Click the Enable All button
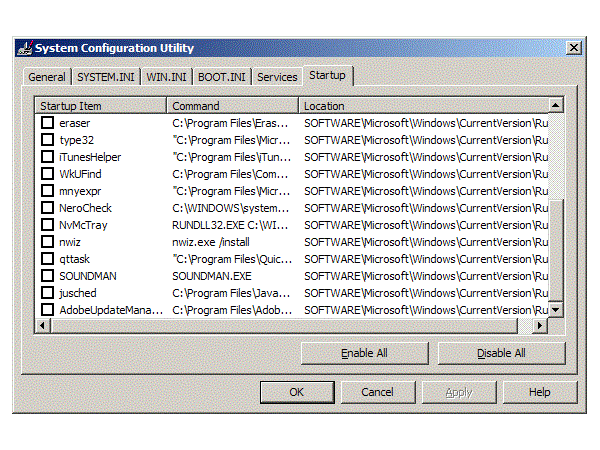600x450 pixels. pyautogui.click(x=365, y=353)
